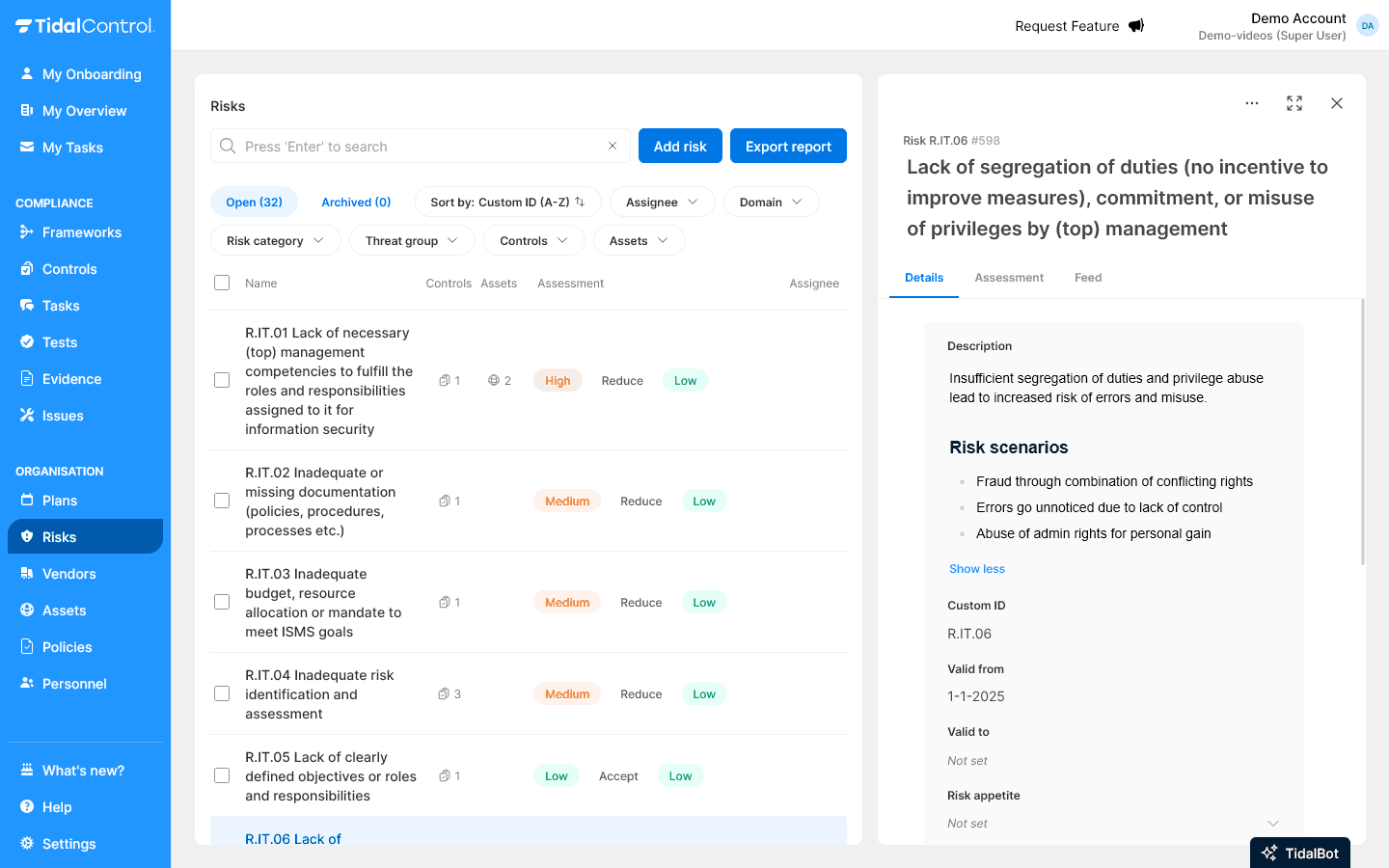1389x868 pixels.
Task: Open the Evidence page
Action: coord(71,379)
